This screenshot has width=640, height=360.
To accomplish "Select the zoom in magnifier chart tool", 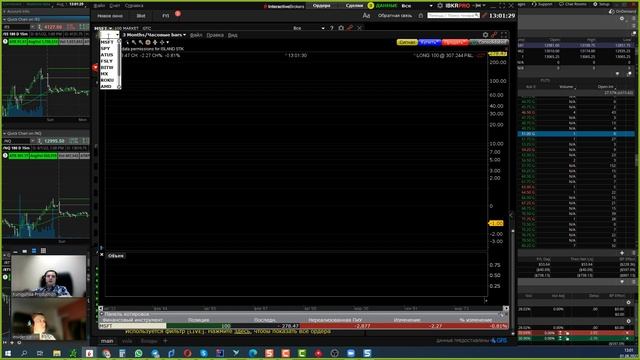I will coord(134,42).
